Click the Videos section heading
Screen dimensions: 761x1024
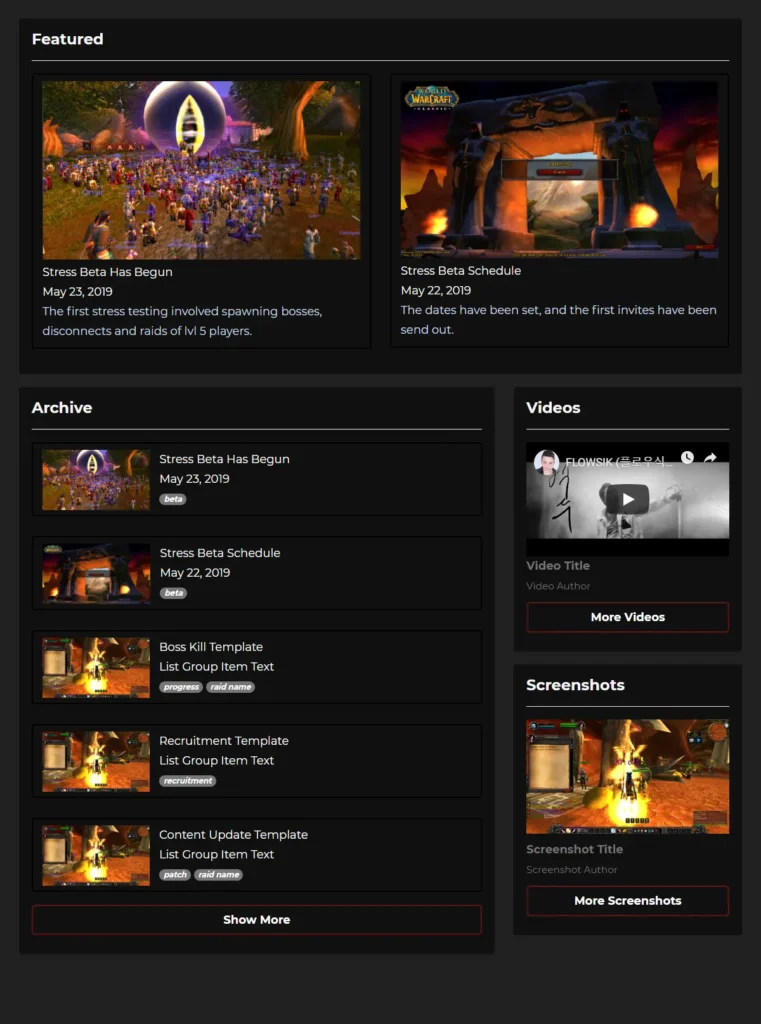[553, 408]
